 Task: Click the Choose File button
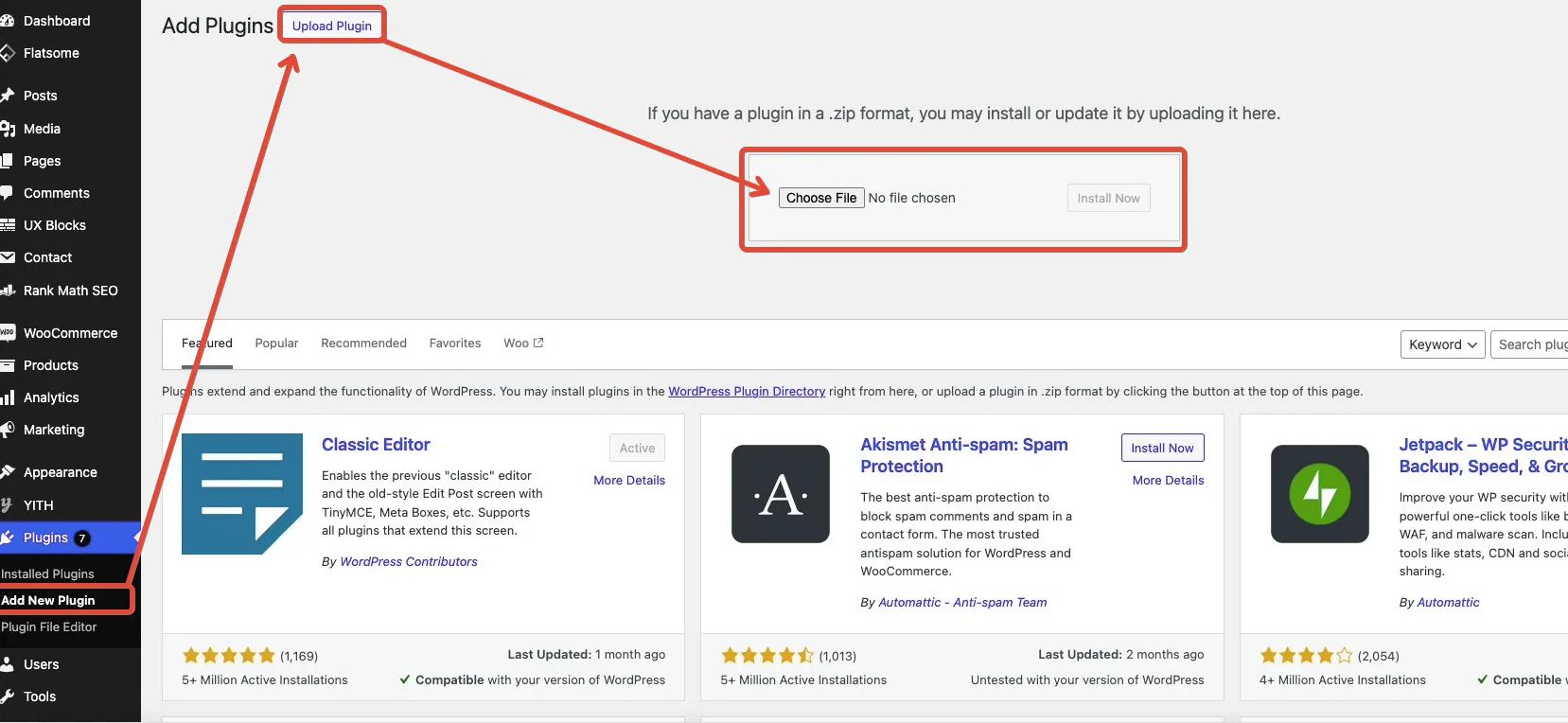[821, 198]
